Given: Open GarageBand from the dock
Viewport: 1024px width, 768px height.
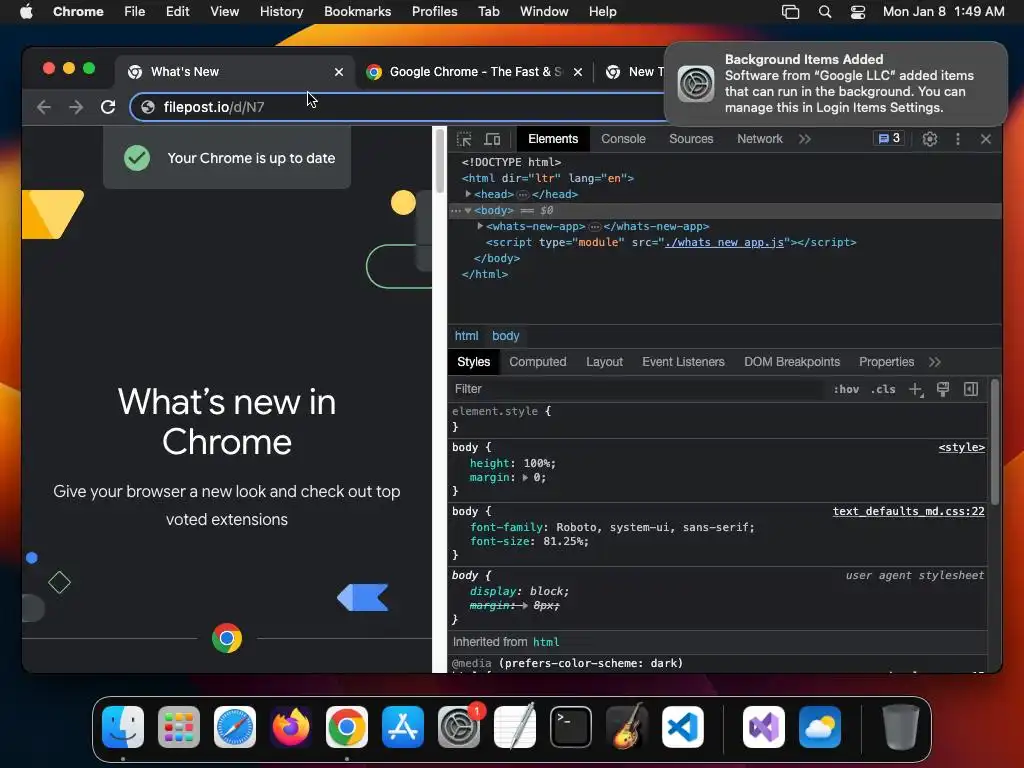Looking at the screenshot, I should [x=627, y=727].
